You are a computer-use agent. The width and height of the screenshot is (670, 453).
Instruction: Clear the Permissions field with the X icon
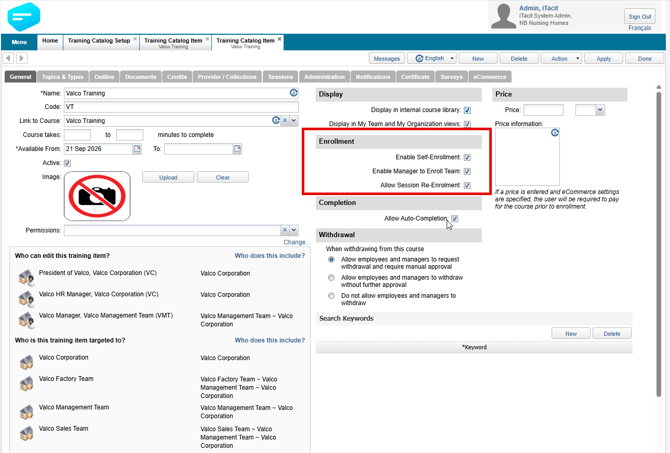[x=285, y=230]
